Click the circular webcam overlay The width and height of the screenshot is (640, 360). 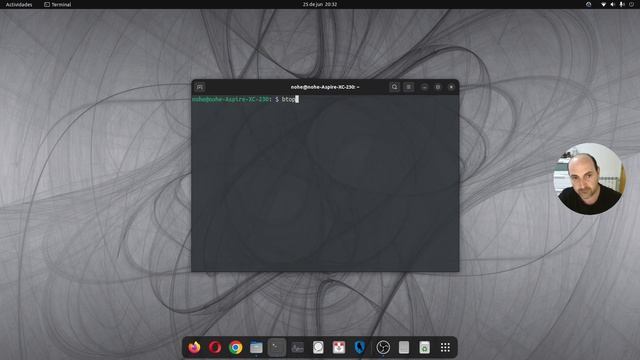589,179
